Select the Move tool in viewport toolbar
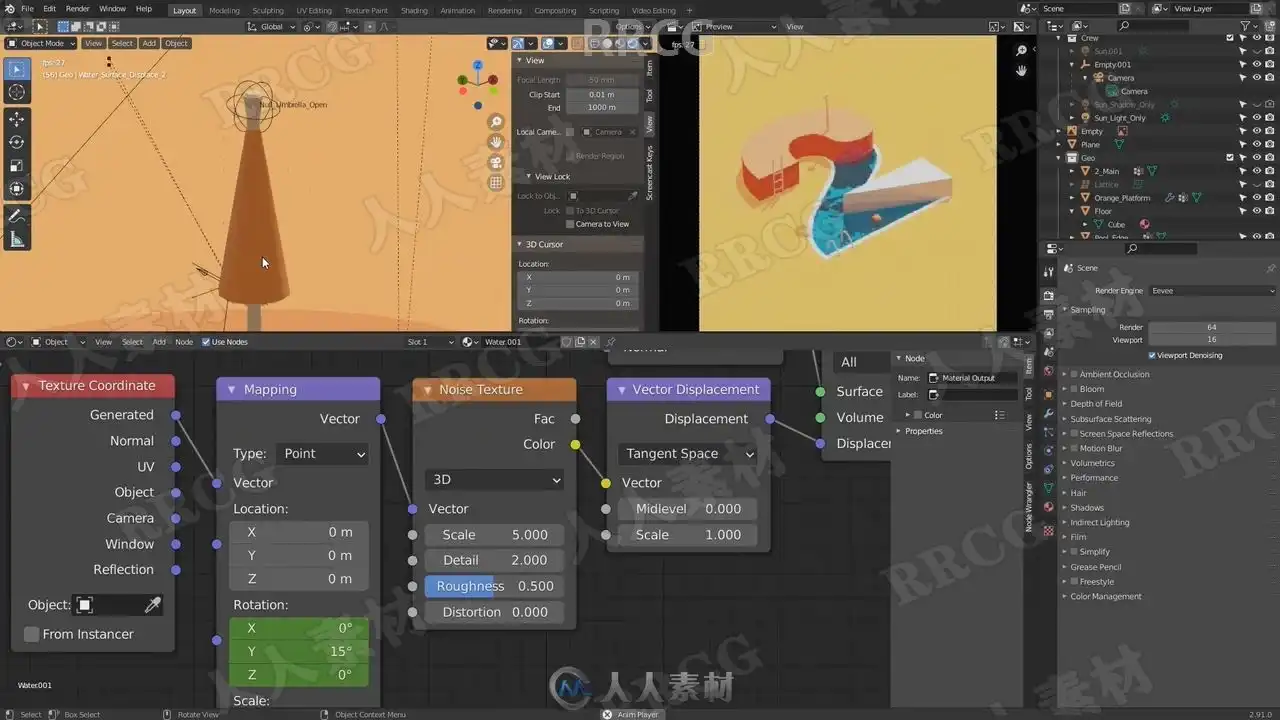Viewport: 1280px width, 720px height. 17,119
